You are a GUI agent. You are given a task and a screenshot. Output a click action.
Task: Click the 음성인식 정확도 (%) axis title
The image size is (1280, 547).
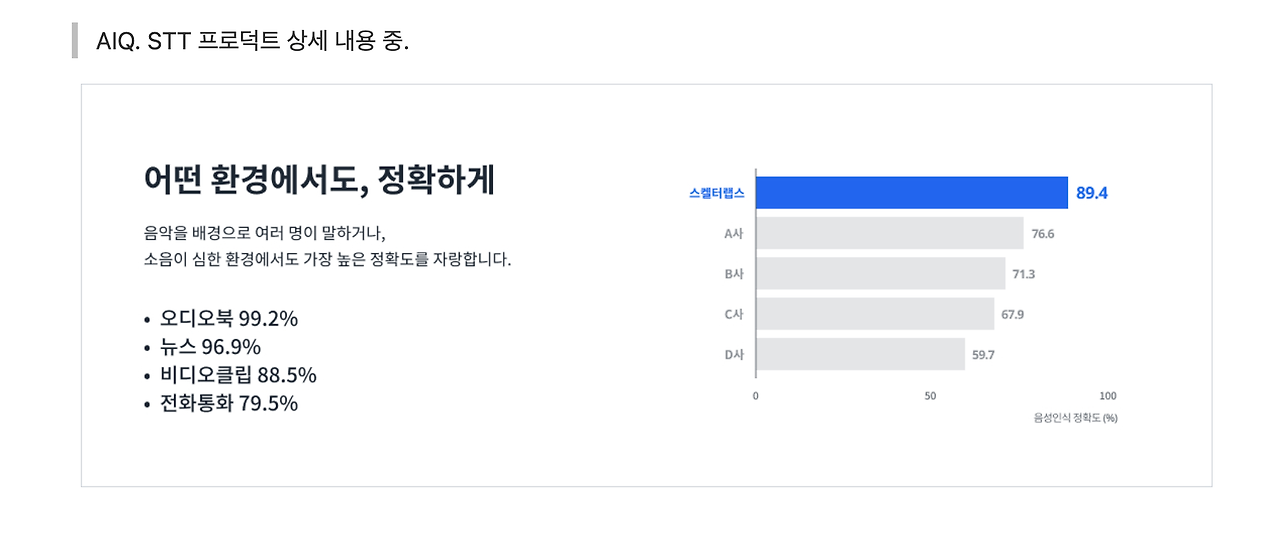click(x=1075, y=418)
